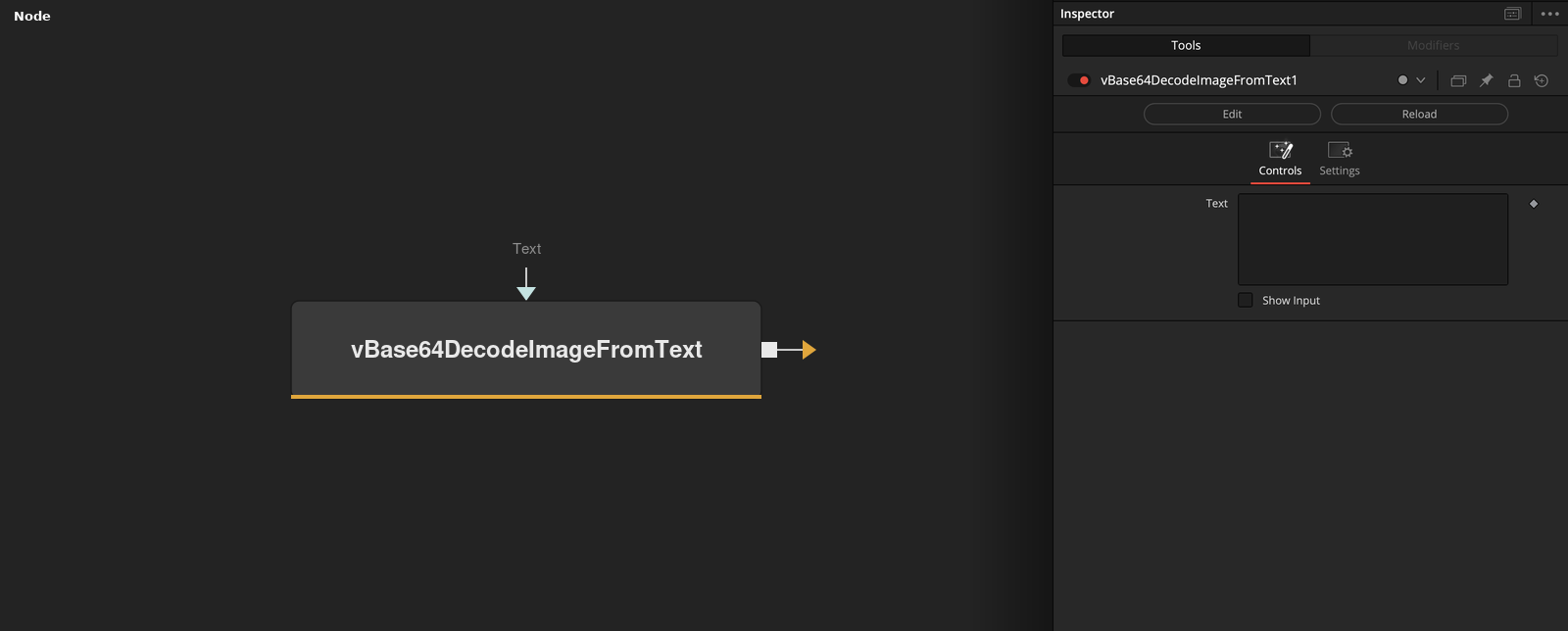Click the node's orange output arrow

pyautogui.click(x=808, y=350)
